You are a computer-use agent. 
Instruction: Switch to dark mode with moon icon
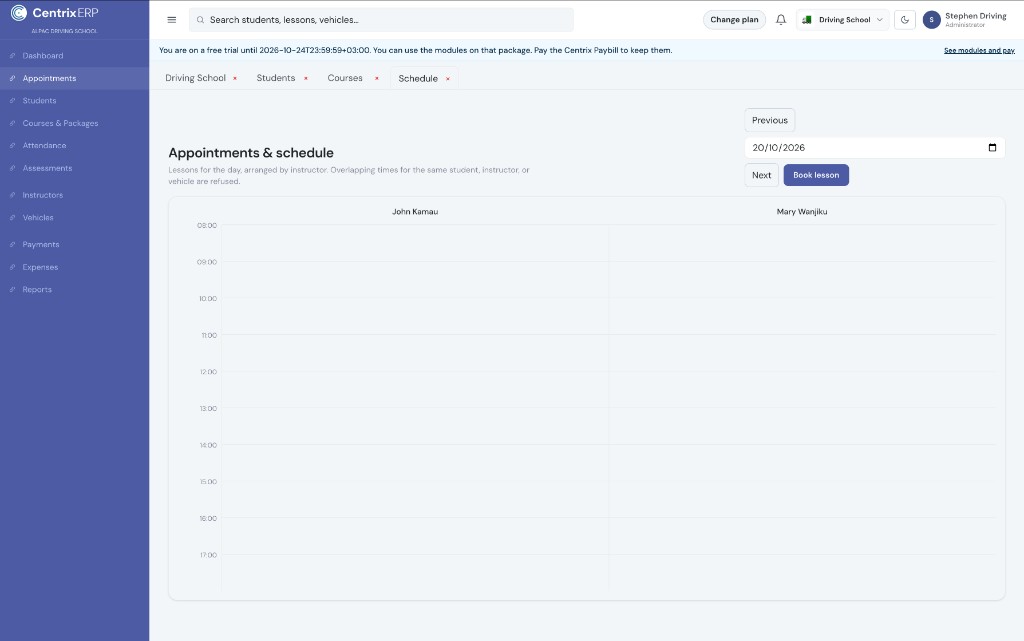tap(904, 20)
